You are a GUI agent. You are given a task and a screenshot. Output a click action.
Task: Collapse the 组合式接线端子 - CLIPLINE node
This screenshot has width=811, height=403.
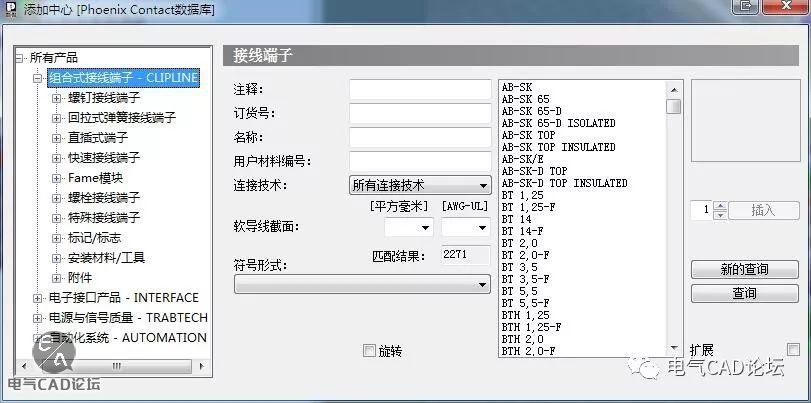[37, 79]
